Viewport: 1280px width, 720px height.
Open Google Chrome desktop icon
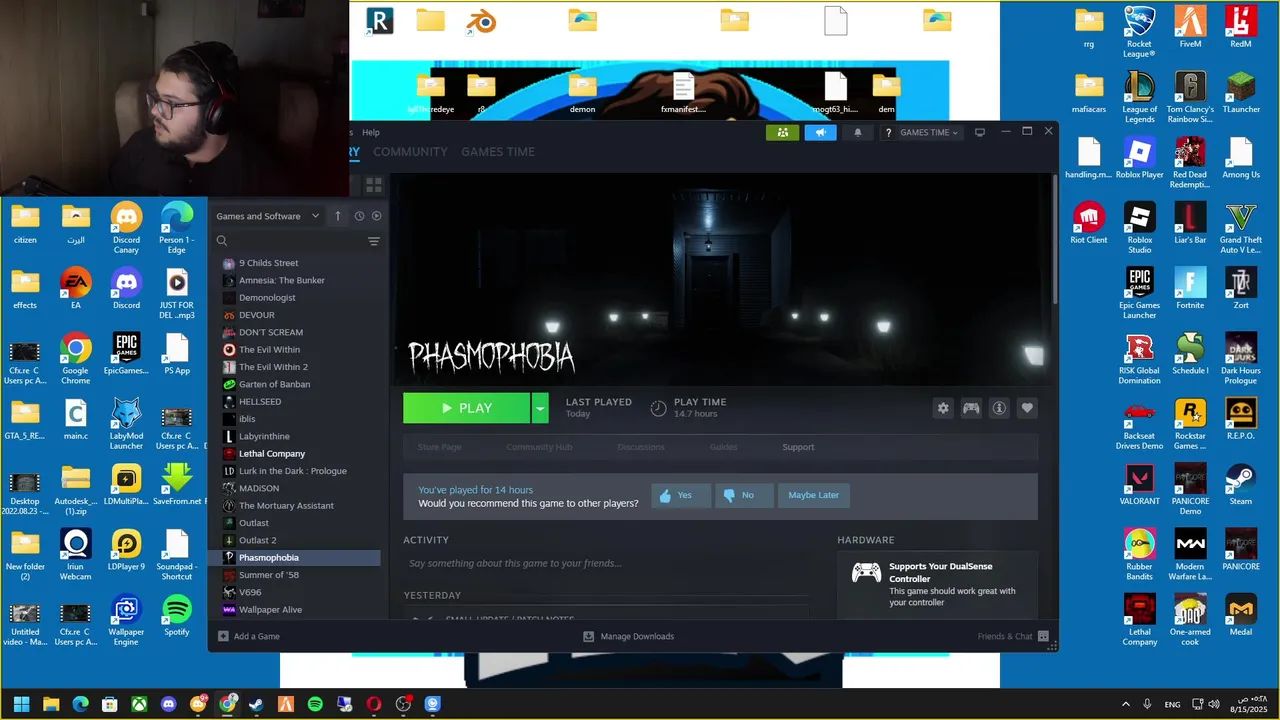coord(75,359)
